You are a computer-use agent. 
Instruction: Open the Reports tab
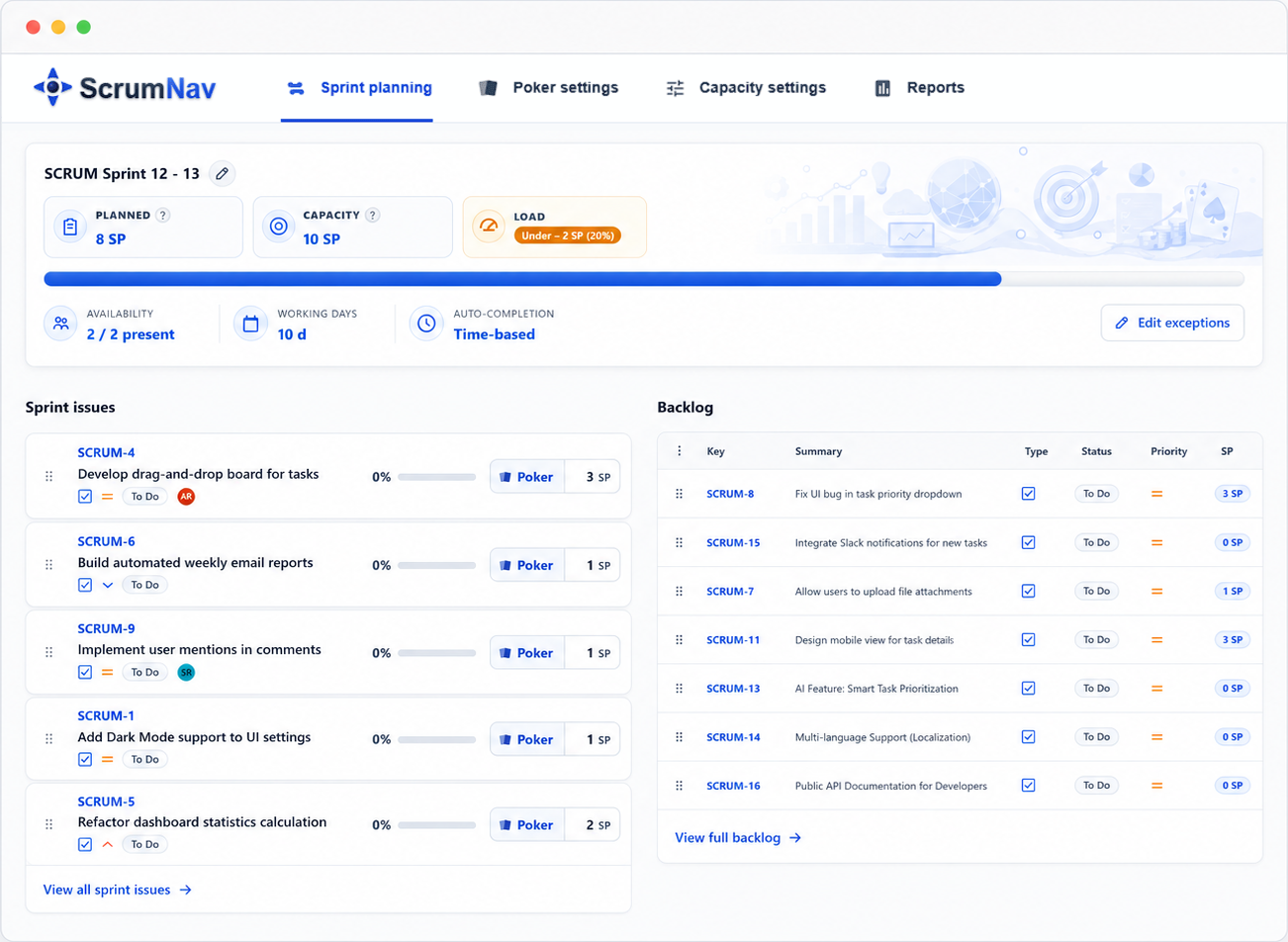click(x=919, y=88)
